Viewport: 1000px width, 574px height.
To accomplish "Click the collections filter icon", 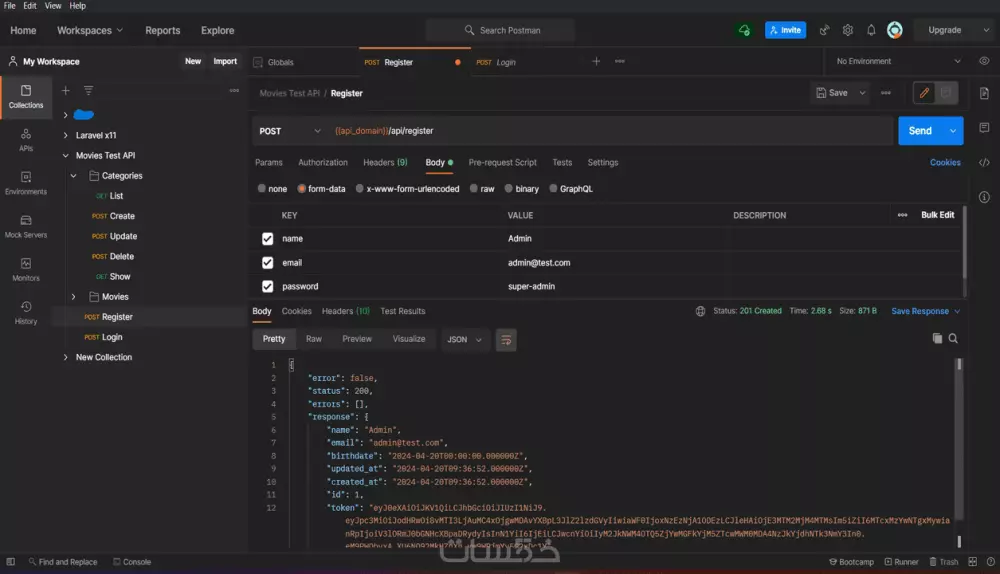I will pos(89,91).
